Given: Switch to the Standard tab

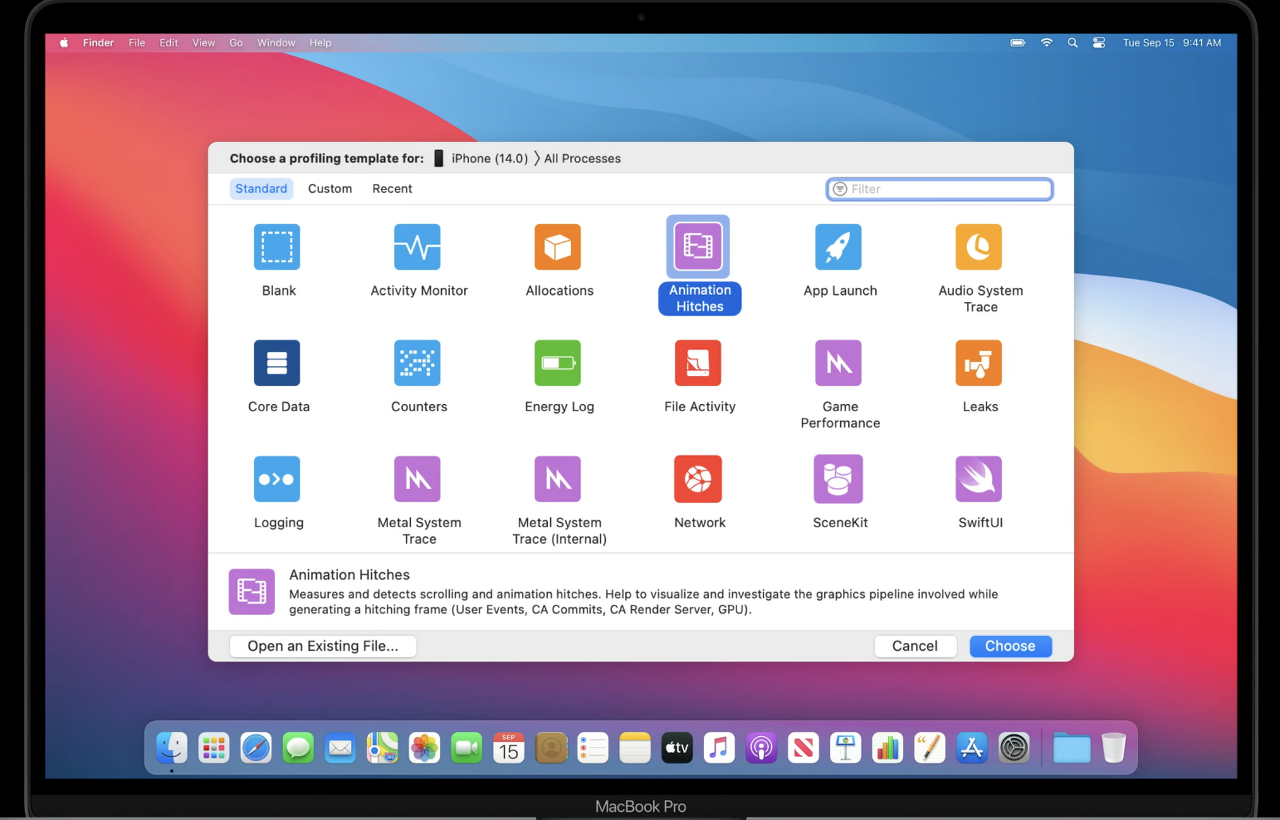Looking at the screenshot, I should click(x=261, y=189).
